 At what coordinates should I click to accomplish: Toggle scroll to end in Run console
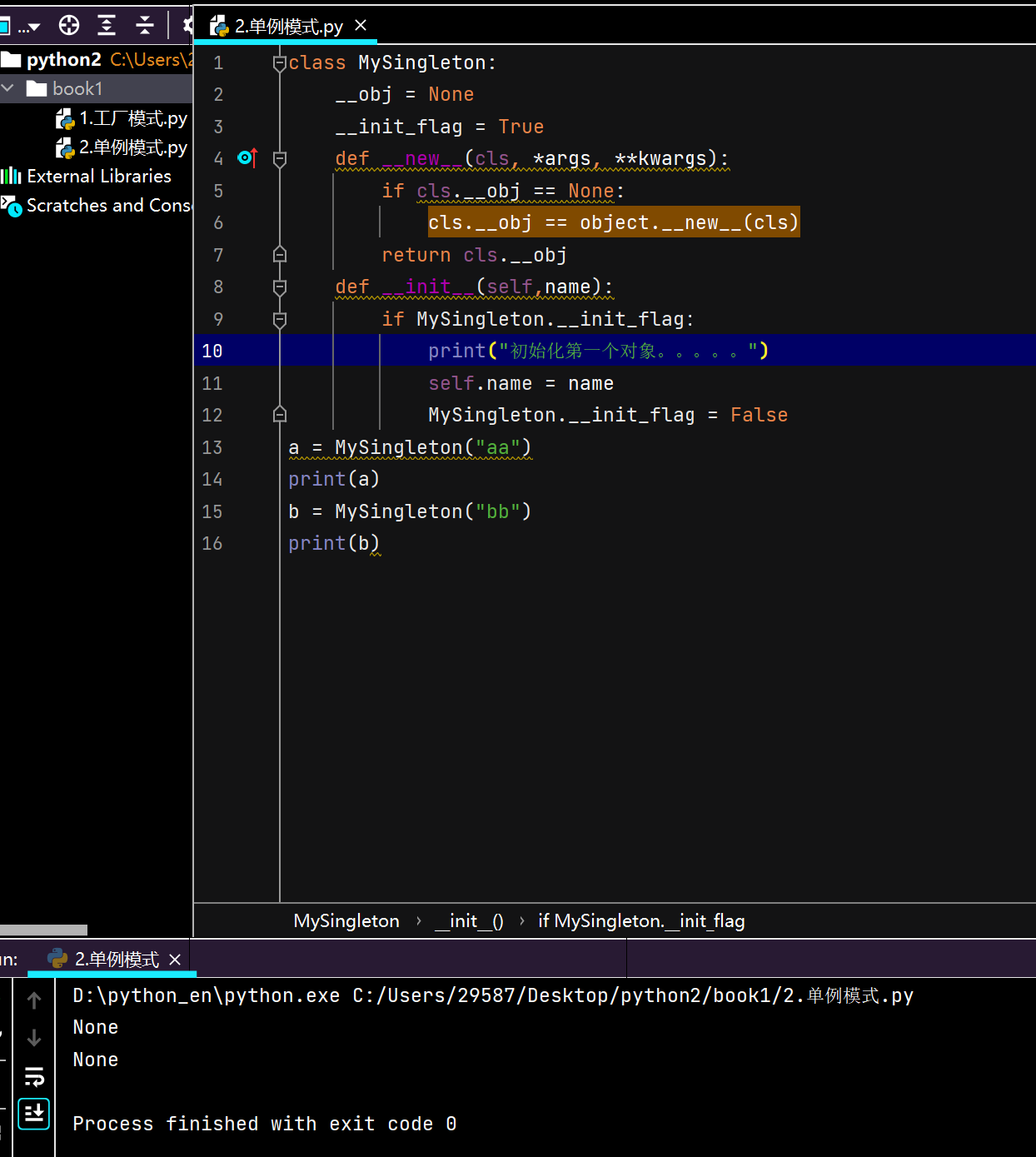tap(34, 1113)
